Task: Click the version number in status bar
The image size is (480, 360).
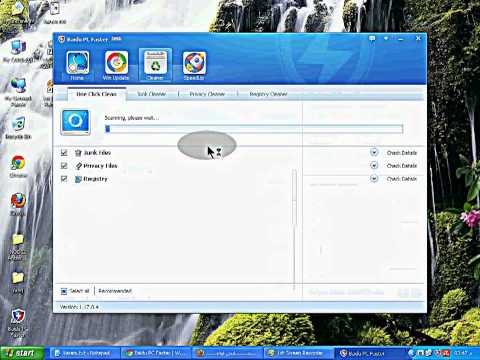Action: 79,307
